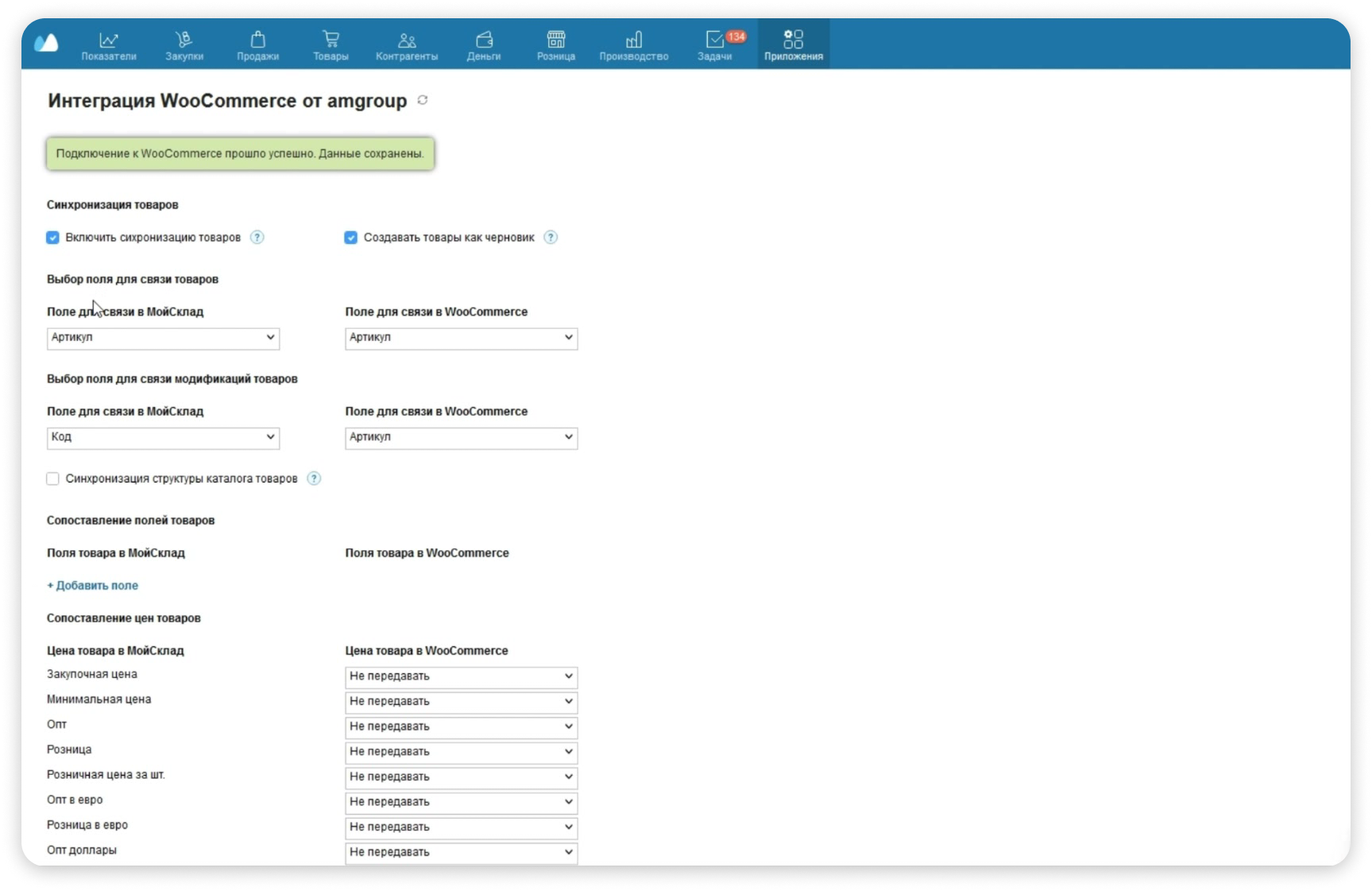Viewport: 1372px width, 891px height.
Task: Open МойСклад product link field dropdown
Action: 163,338
